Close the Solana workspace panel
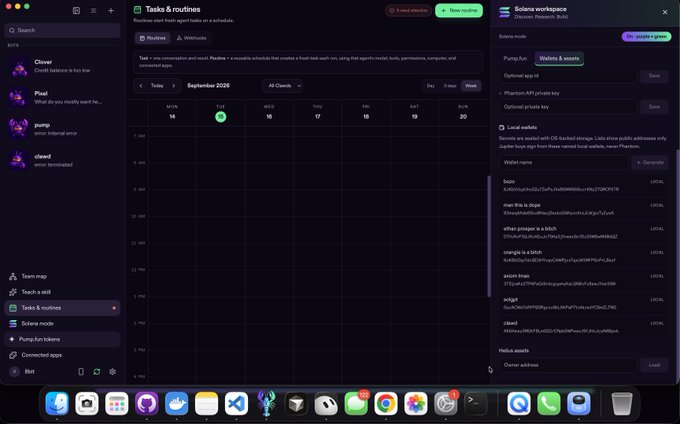This screenshot has width=680, height=424. pyautogui.click(x=665, y=12)
